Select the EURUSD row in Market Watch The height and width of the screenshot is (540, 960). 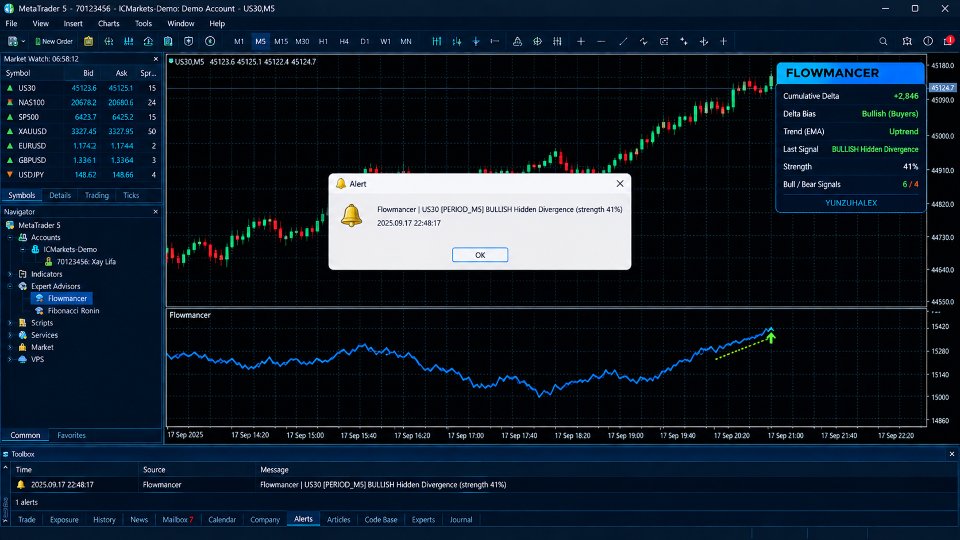coord(81,146)
